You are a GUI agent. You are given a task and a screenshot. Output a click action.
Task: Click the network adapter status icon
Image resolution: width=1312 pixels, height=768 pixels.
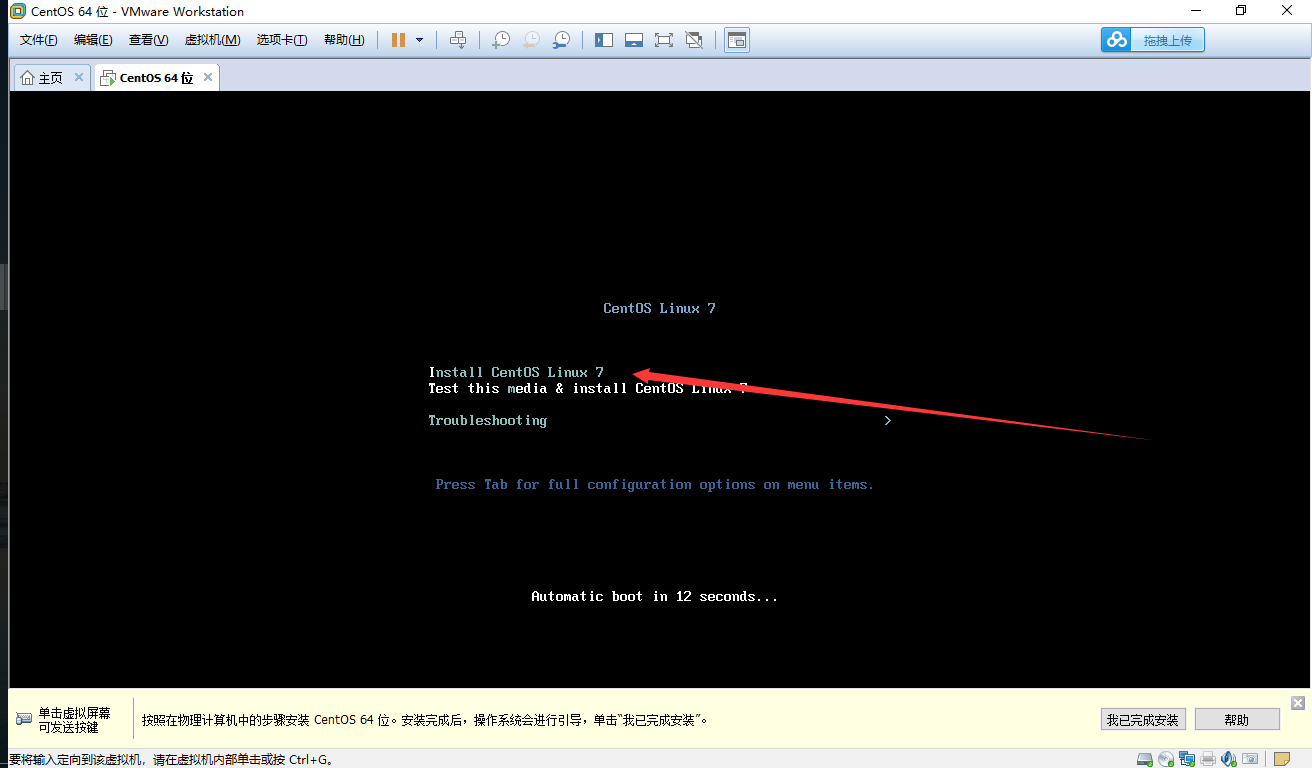1187,759
